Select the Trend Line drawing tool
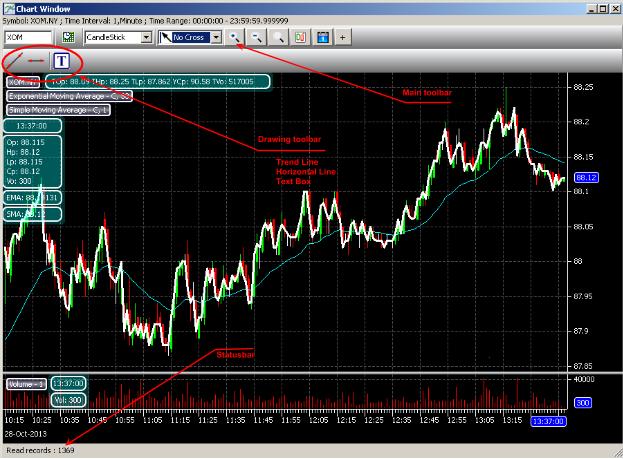The image size is (623, 459). pyautogui.click(x=14, y=61)
